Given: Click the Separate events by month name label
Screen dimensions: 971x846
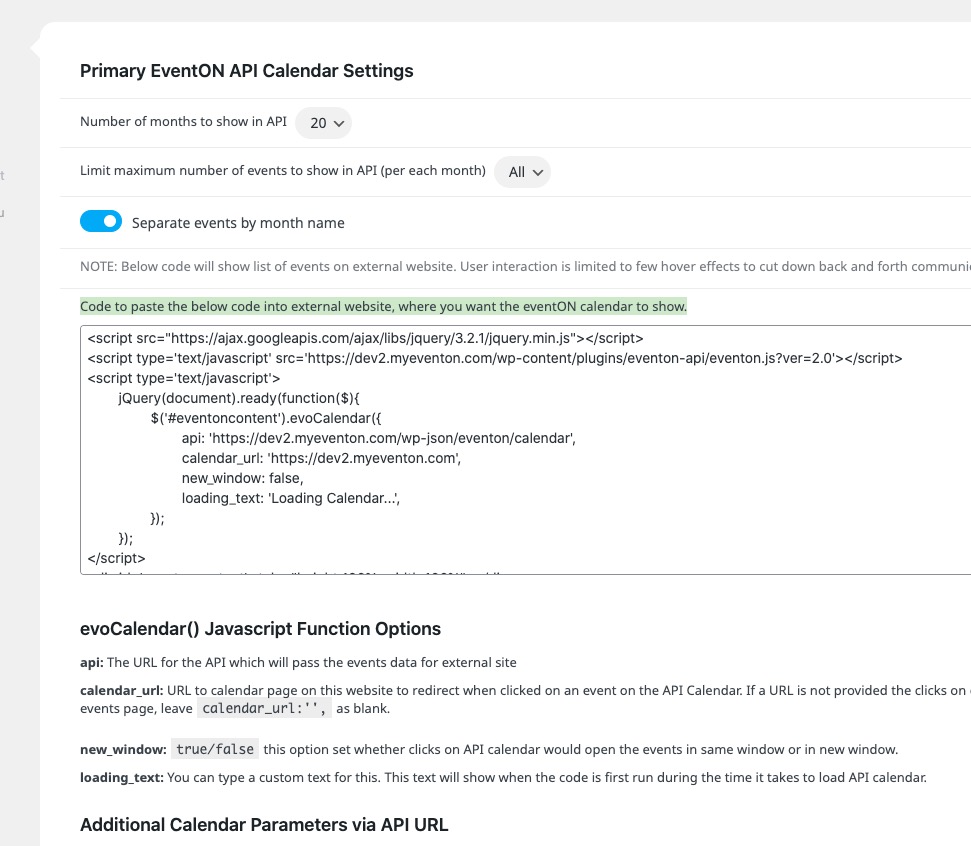Looking at the screenshot, I should [x=238, y=223].
